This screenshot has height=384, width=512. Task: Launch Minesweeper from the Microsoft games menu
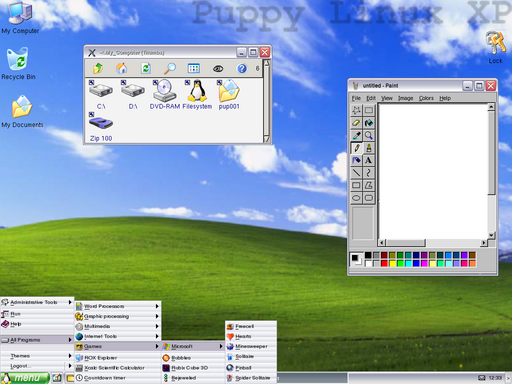tap(251, 346)
